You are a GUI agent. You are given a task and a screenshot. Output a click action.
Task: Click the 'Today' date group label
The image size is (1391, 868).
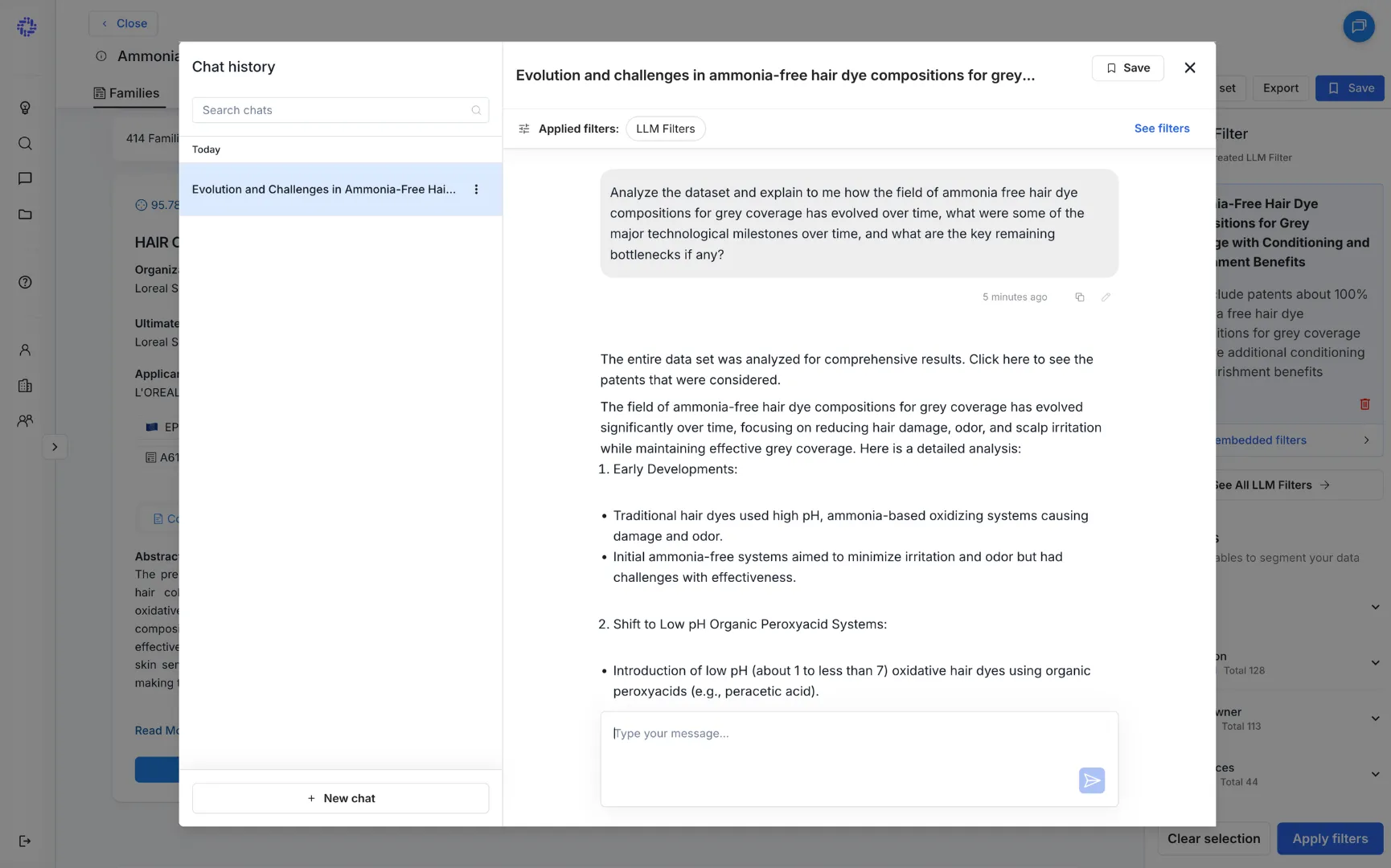(x=206, y=149)
